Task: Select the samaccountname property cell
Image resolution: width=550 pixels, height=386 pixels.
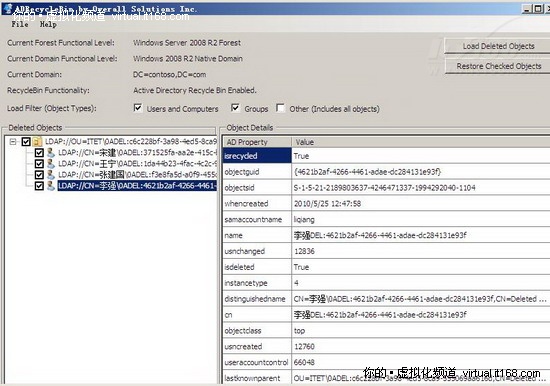Action: pyautogui.click(x=257, y=220)
